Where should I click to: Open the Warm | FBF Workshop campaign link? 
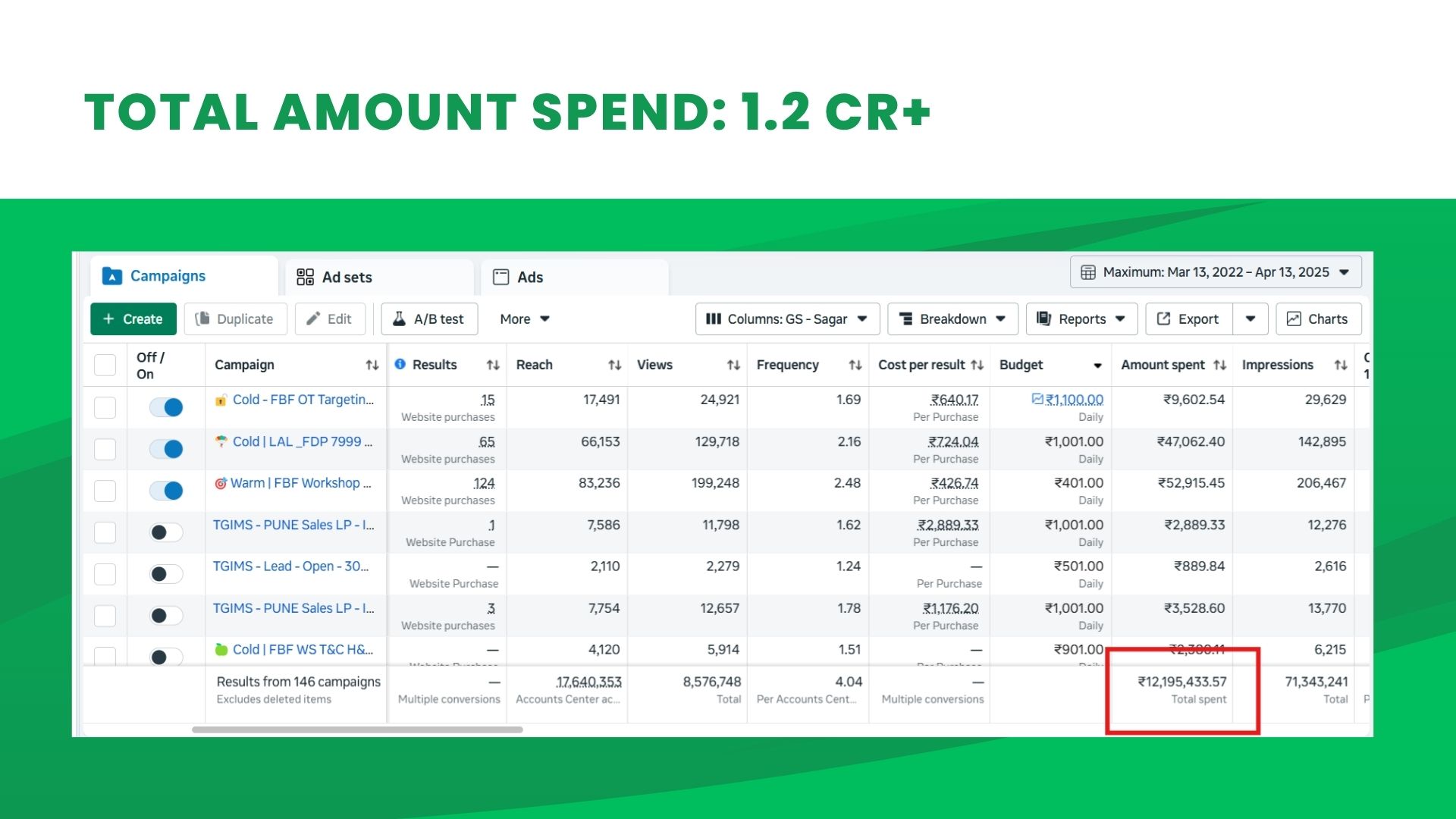tap(300, 483)
